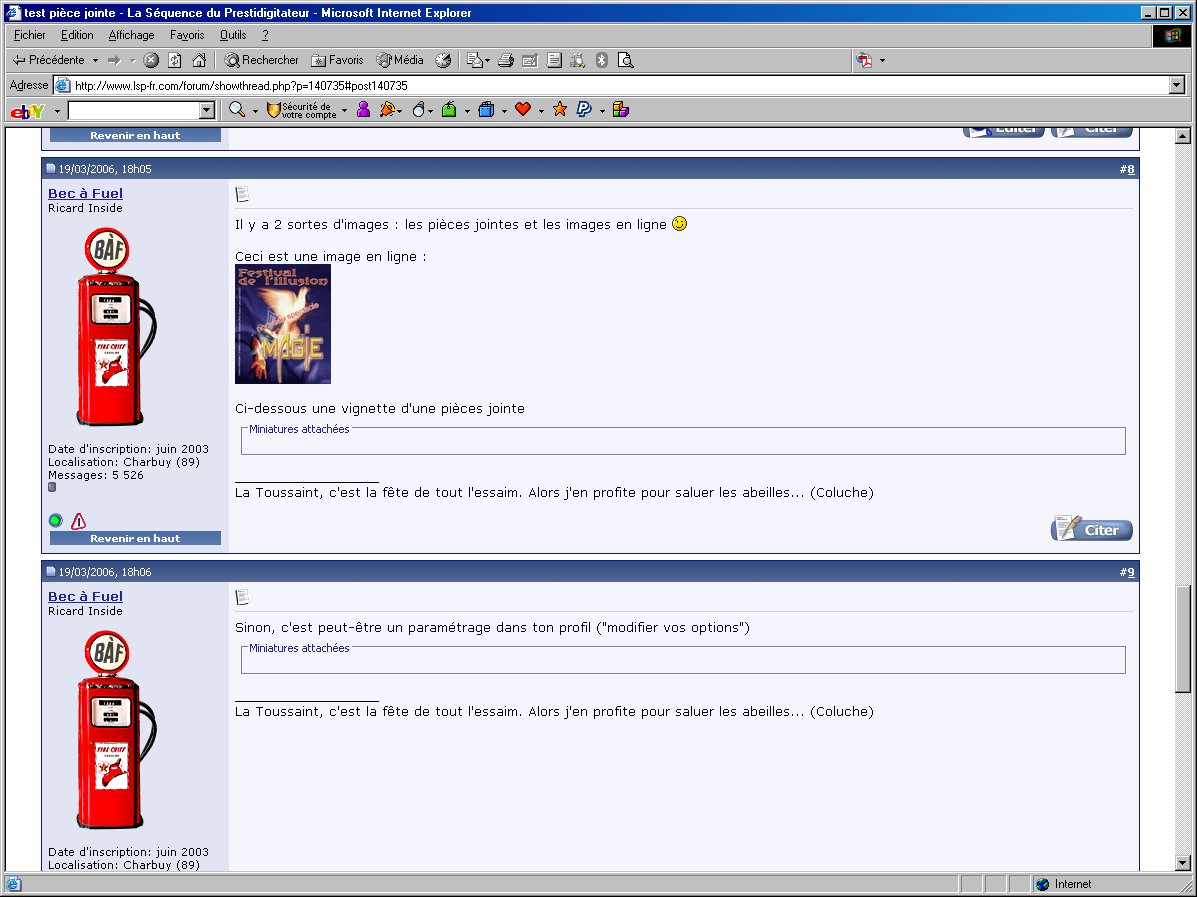Open the address bar URL dropdown
Image resolution: width=1197 pixels, height=897 pixels.
[1176, 86]
